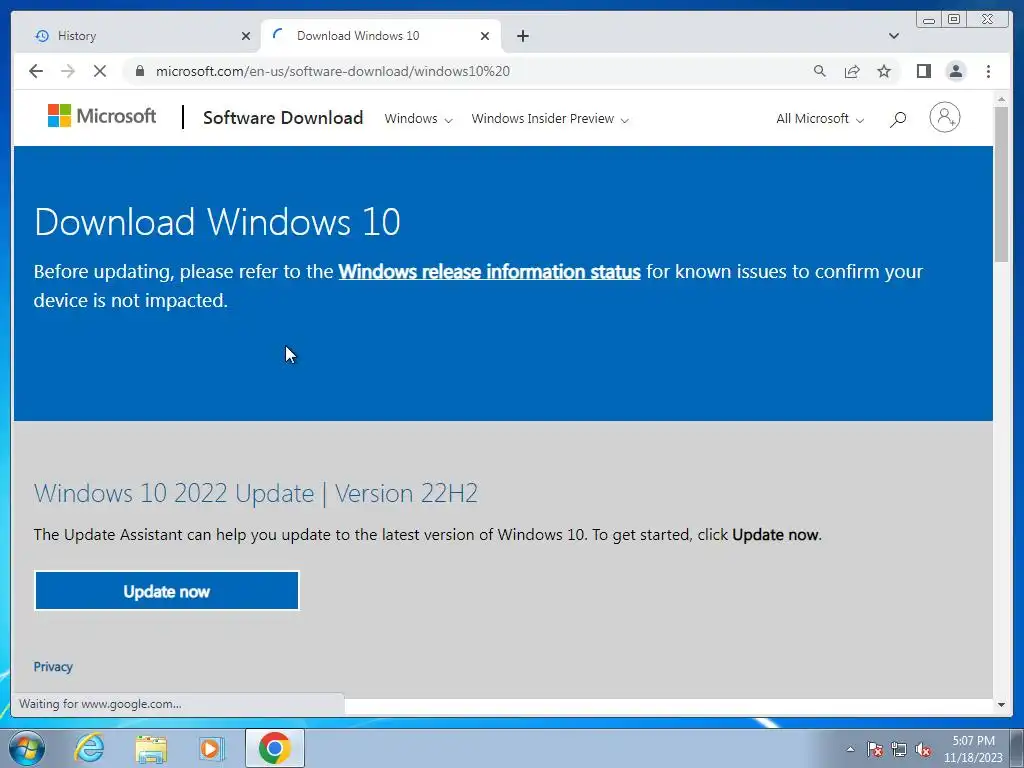
Task: Open Windows release information status link
Action: (489, 272)
